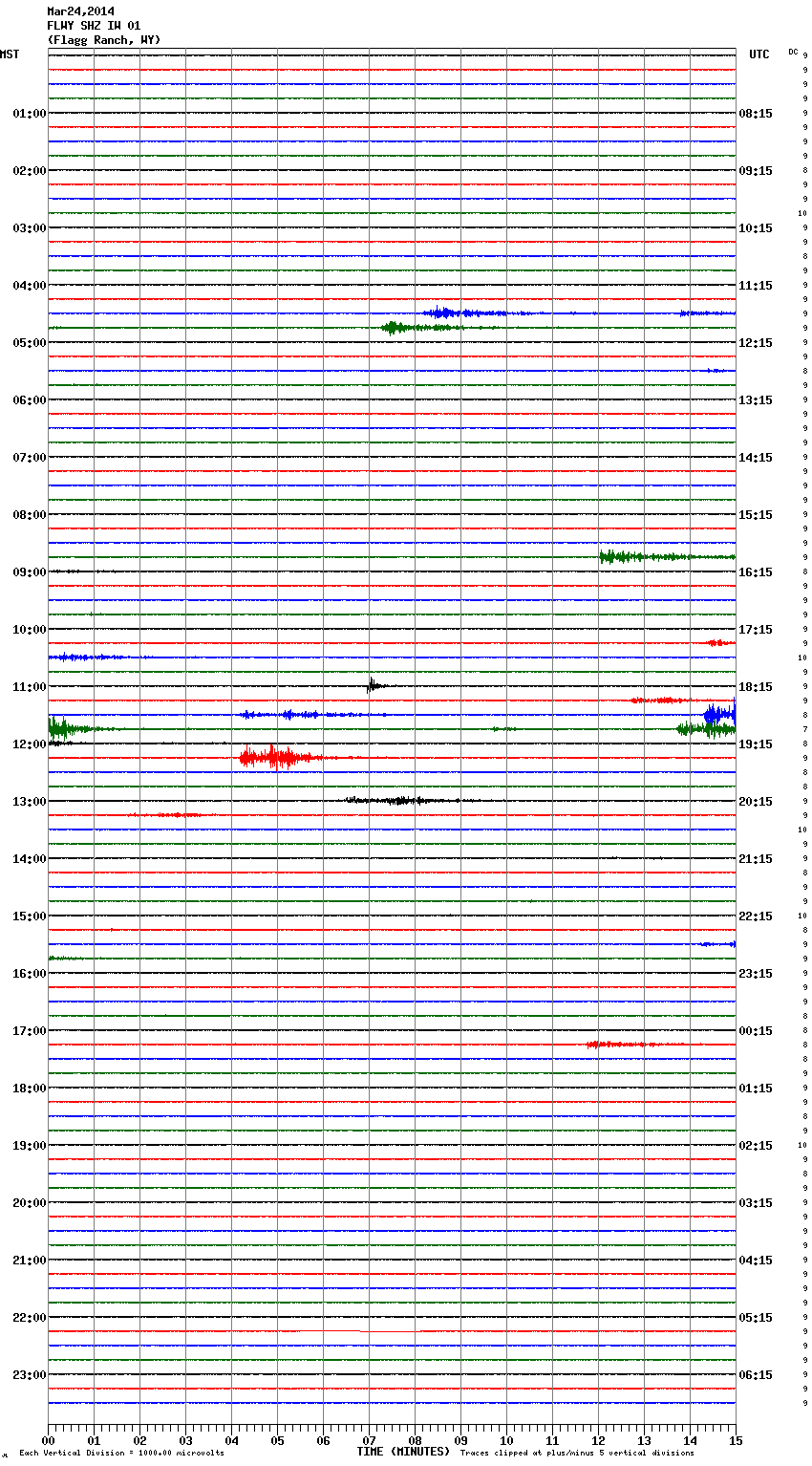Click the MST column header

(x=10, y=54)
